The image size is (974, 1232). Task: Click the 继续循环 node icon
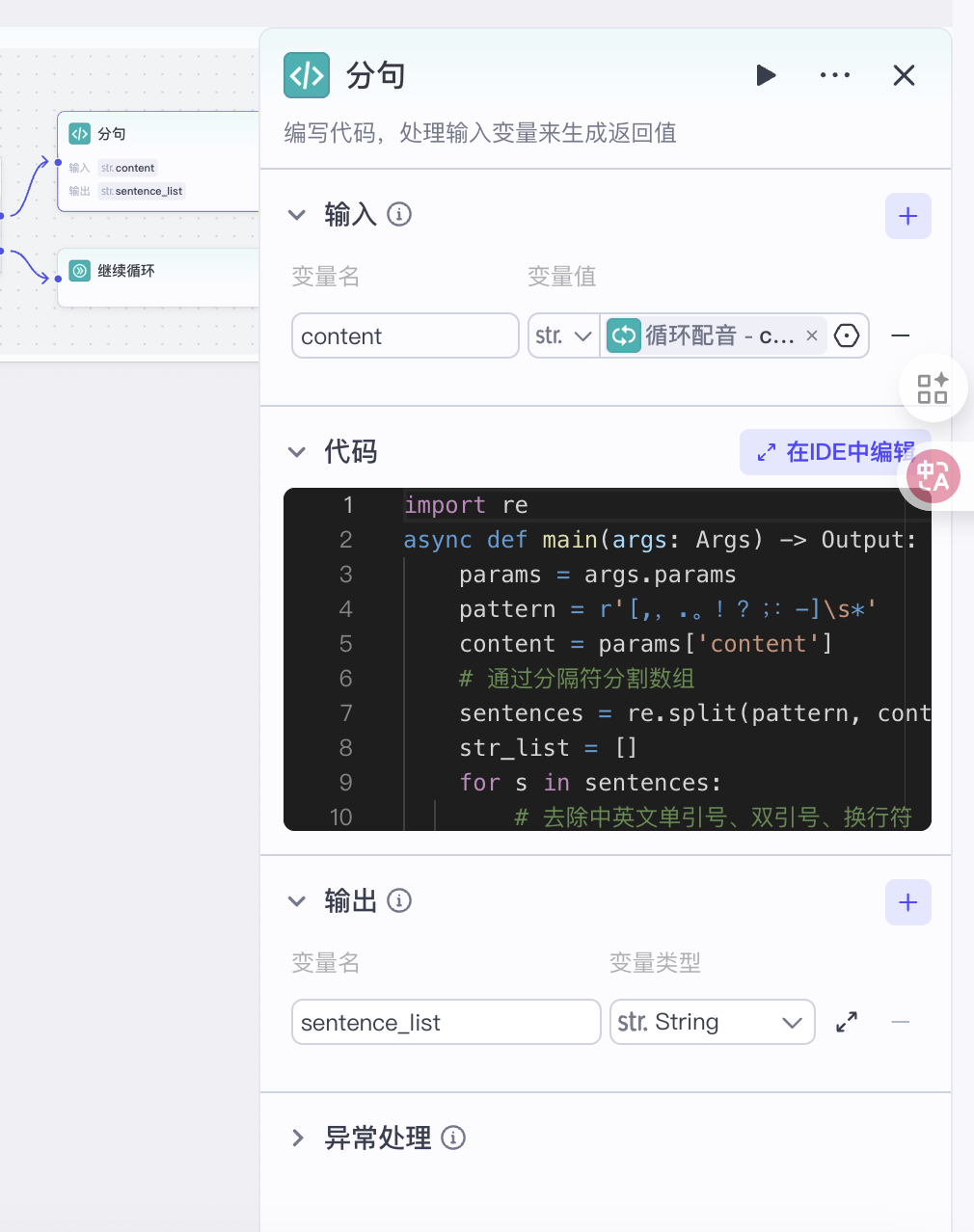point(80,271)
